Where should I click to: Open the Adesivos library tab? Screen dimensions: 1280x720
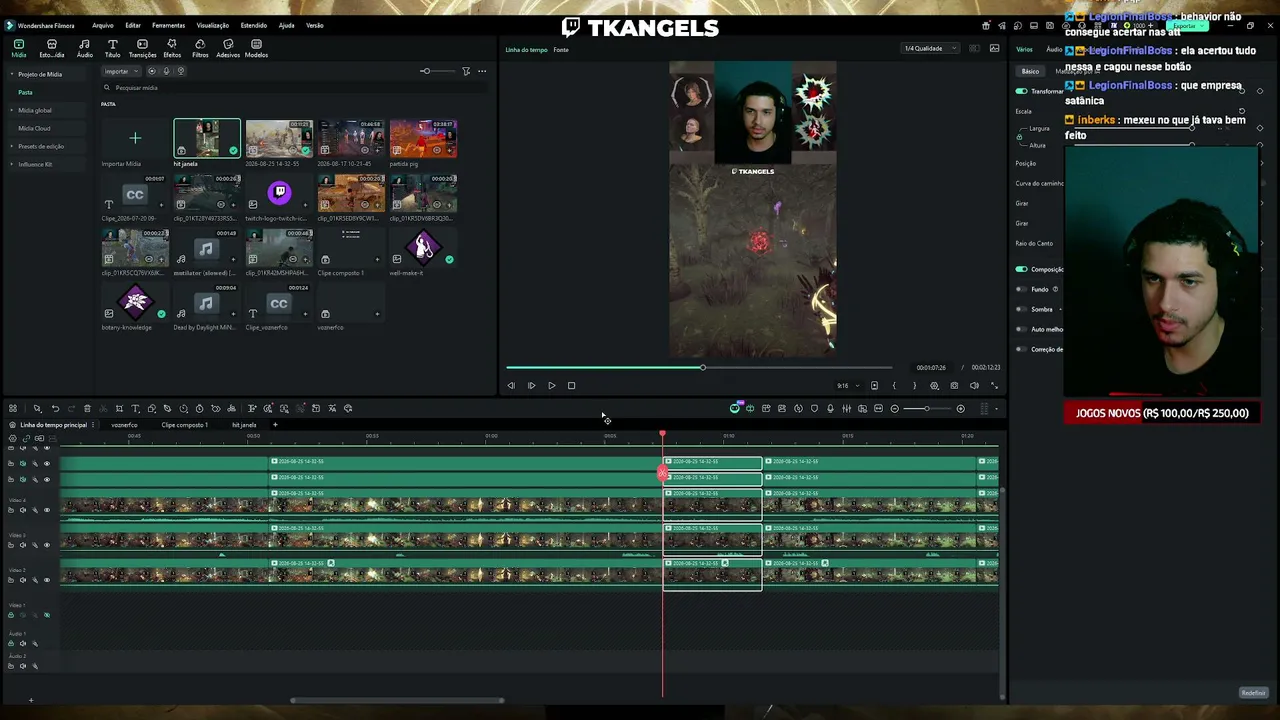pyautogui.click(x=228, y=48)
